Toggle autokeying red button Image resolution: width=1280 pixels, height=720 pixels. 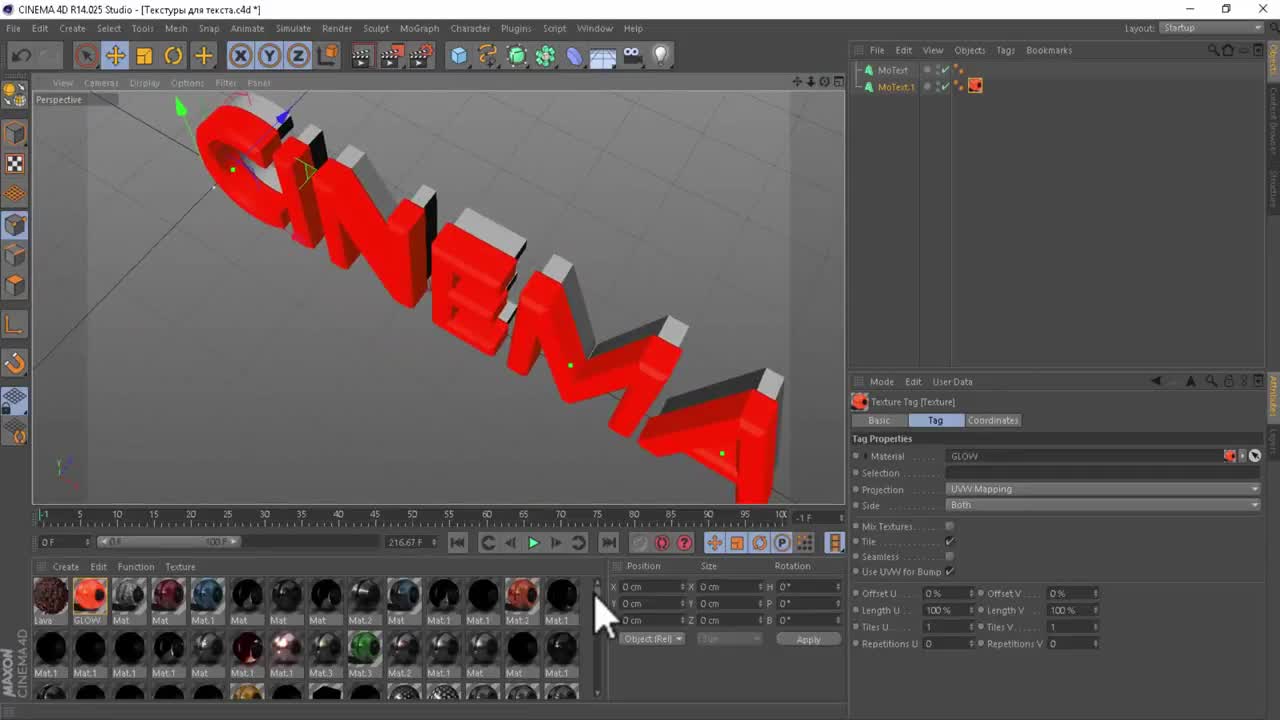(661, 543)
